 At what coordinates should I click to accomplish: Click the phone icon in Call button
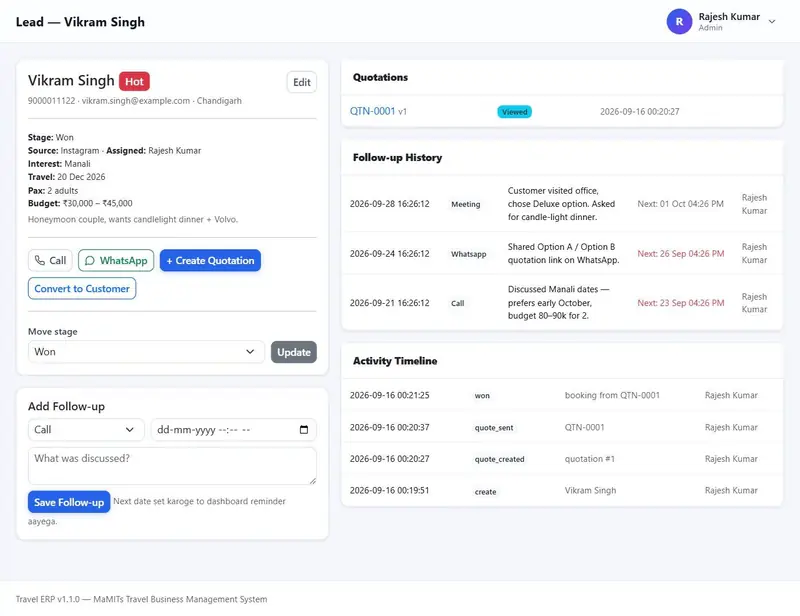[40, 260]
